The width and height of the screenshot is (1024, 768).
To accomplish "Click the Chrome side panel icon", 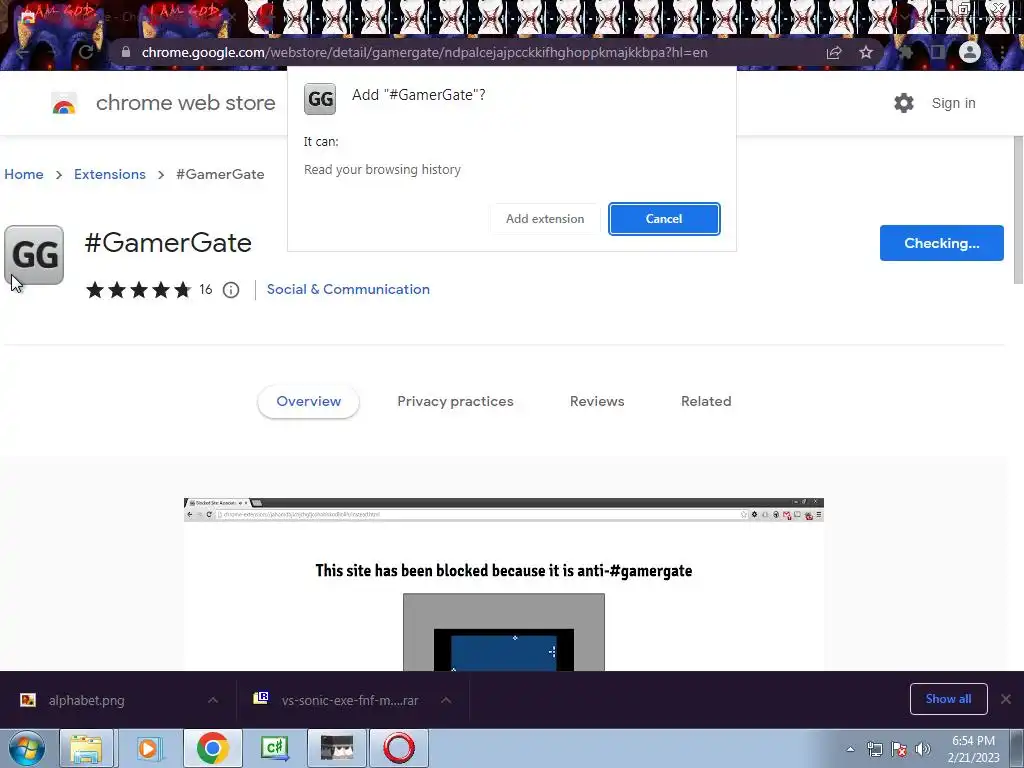I will coord(938,52).
